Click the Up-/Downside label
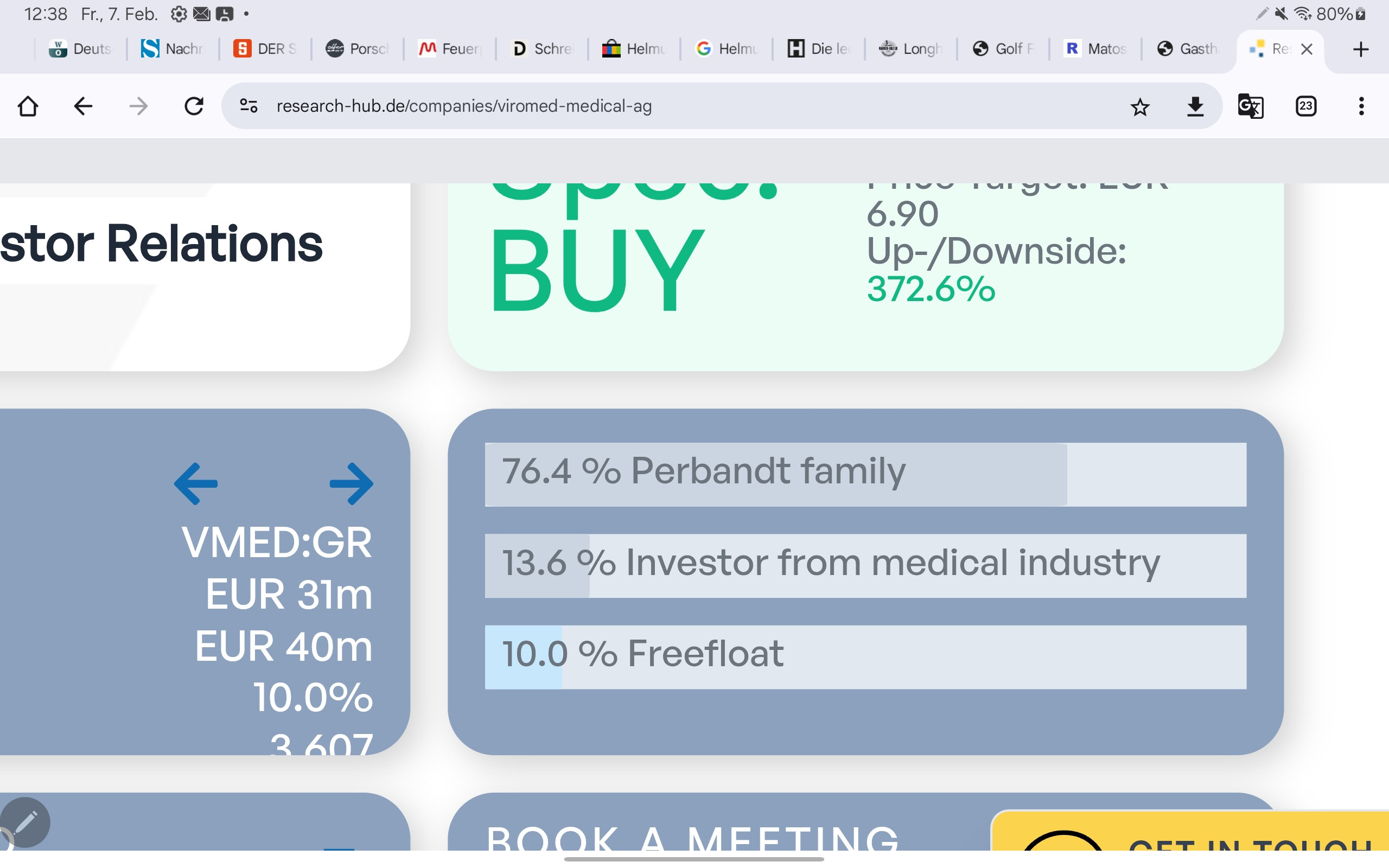 (996, 251)
